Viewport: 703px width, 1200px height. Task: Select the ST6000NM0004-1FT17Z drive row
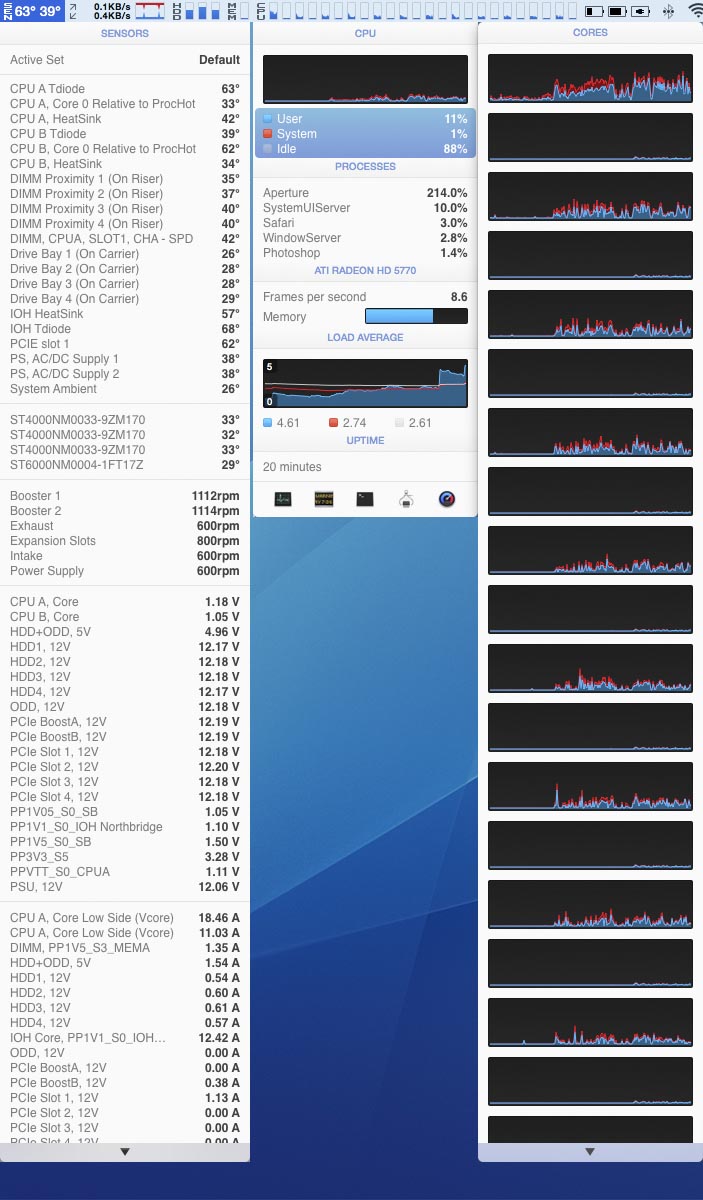pos(125,465)
